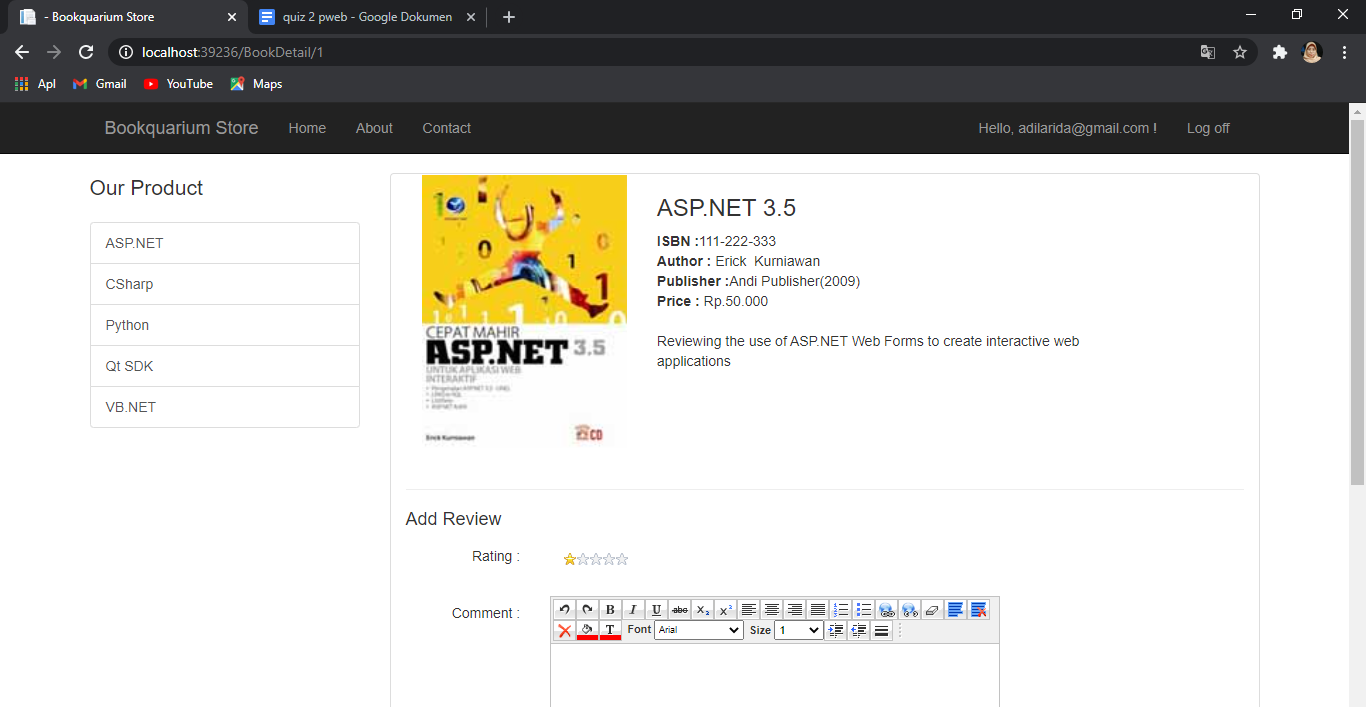This screenshot has height=707, width=1366.
Task: Select Python product category
Action: 225,325
